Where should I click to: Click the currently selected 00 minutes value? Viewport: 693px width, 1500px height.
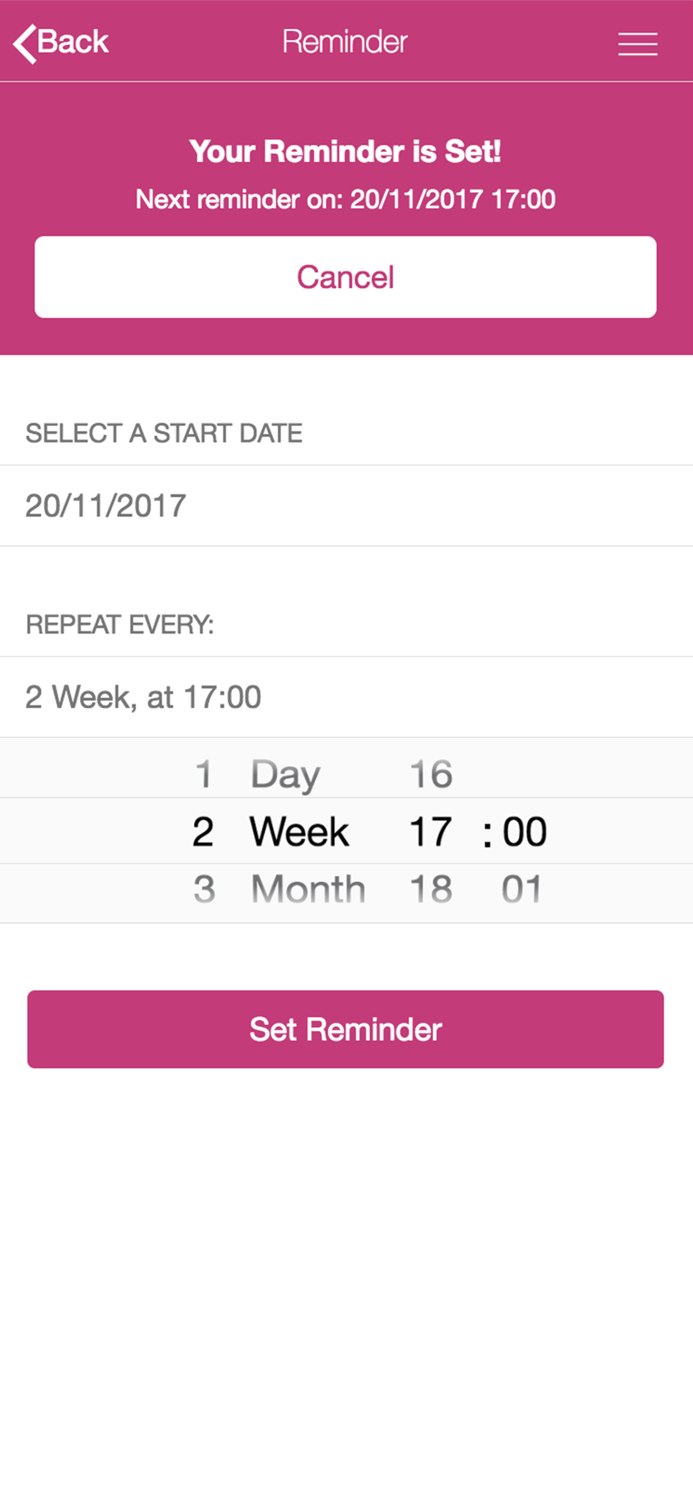point(526,831)
